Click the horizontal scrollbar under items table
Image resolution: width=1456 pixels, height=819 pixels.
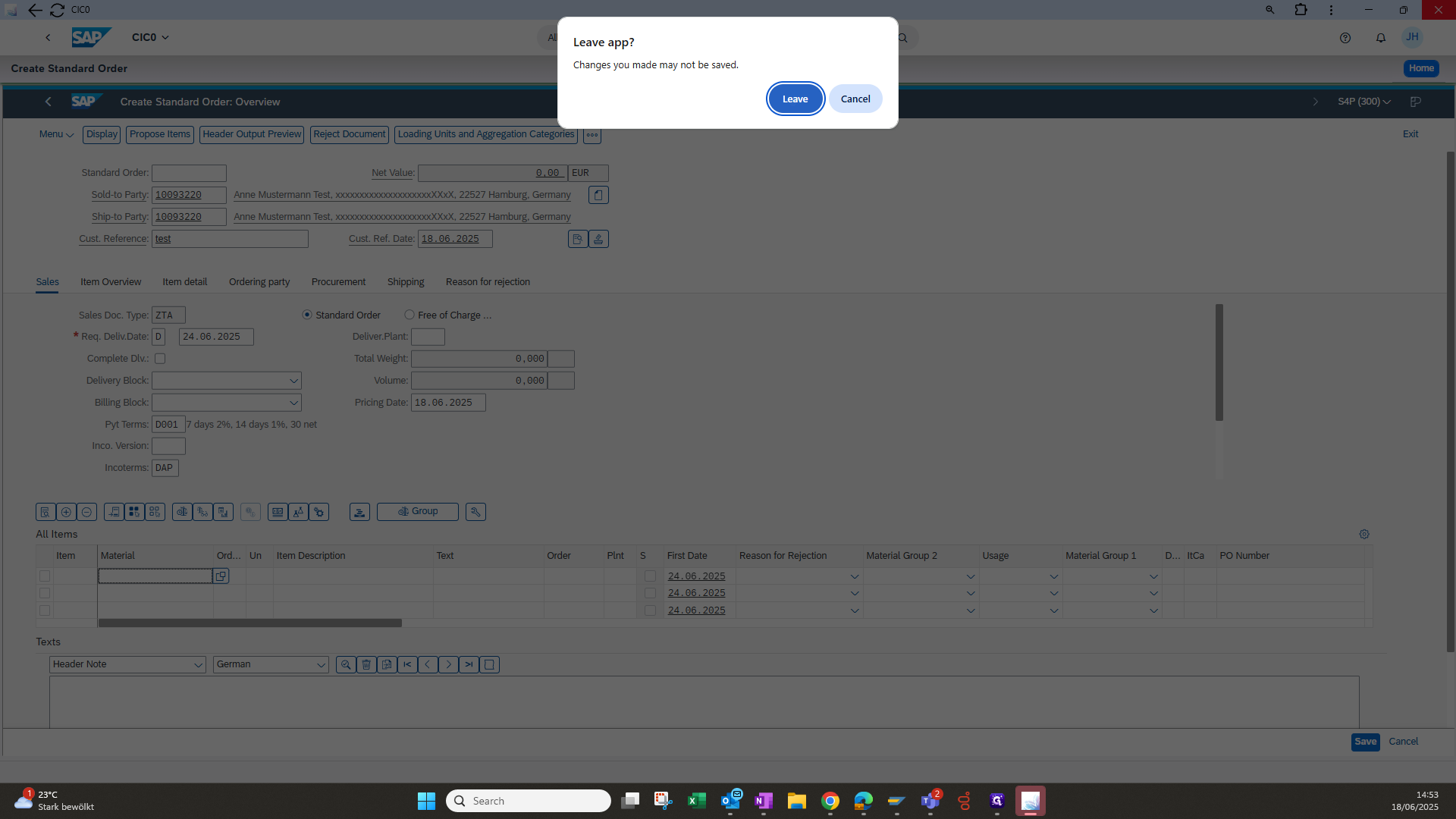coord(249,623)
